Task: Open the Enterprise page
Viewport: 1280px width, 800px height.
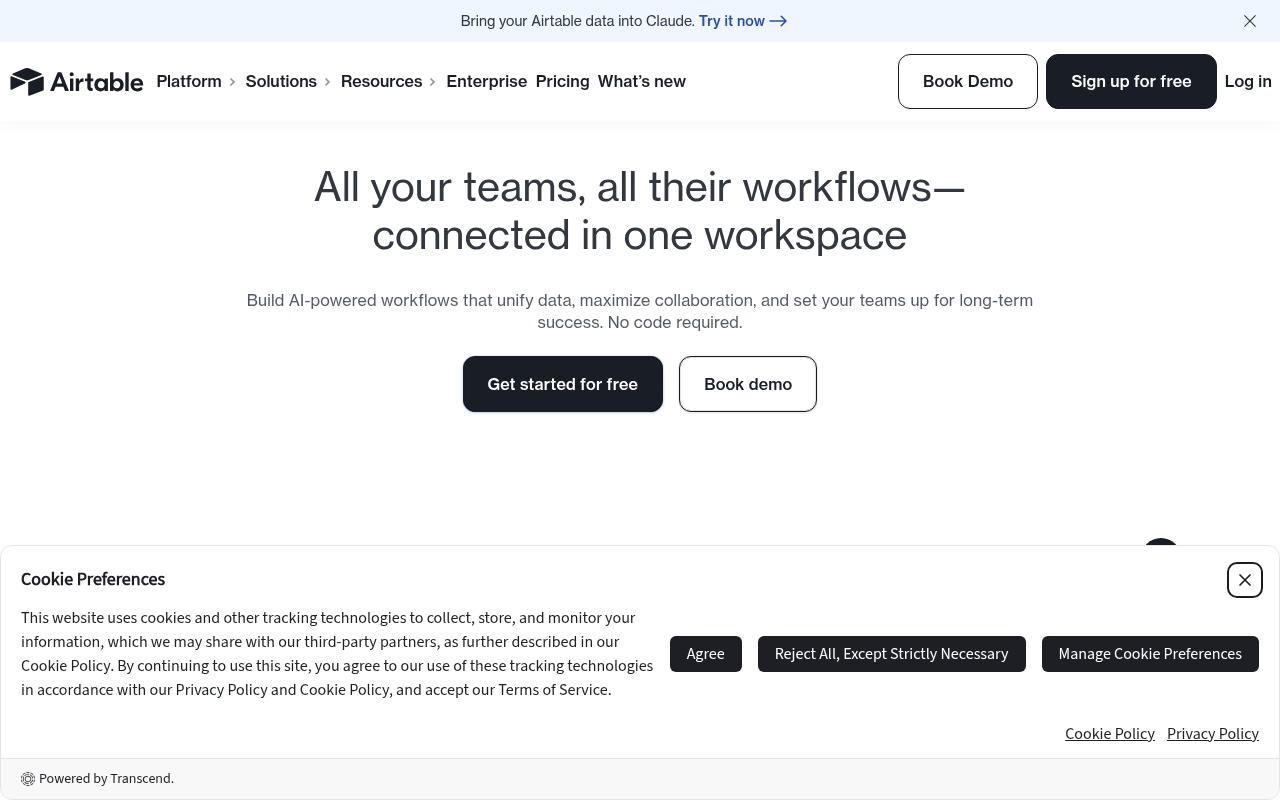Action: coord(487,81)
